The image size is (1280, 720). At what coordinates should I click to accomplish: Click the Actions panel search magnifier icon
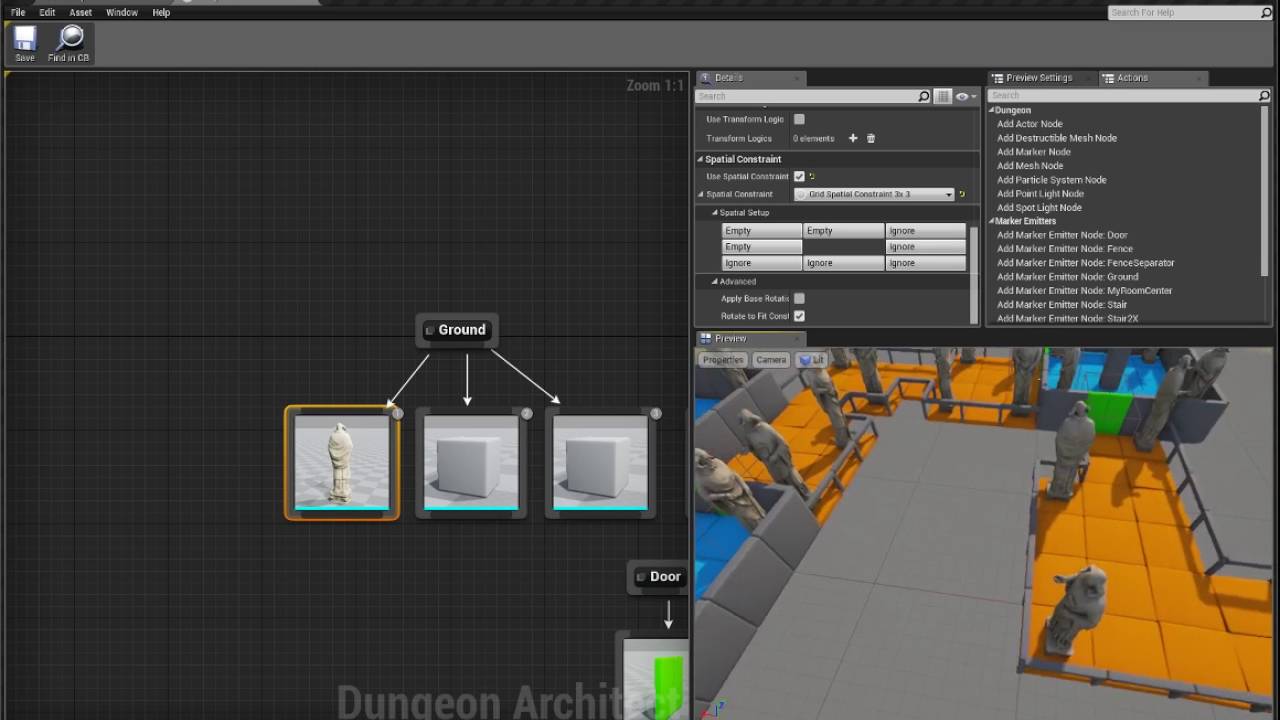1264,96
